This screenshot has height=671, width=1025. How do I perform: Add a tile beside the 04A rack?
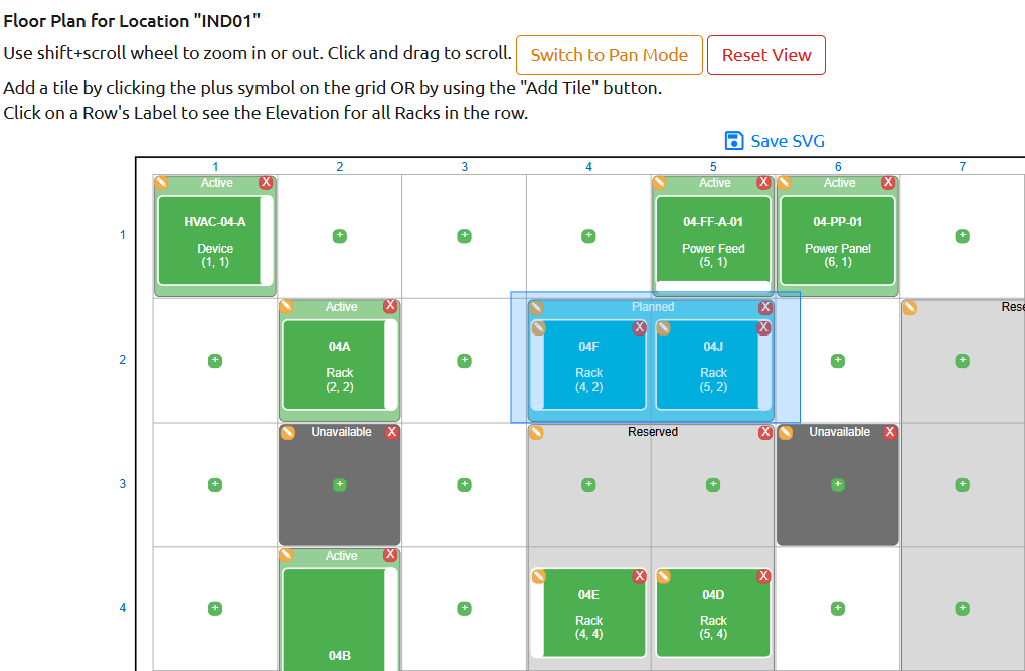pos(464,361)
